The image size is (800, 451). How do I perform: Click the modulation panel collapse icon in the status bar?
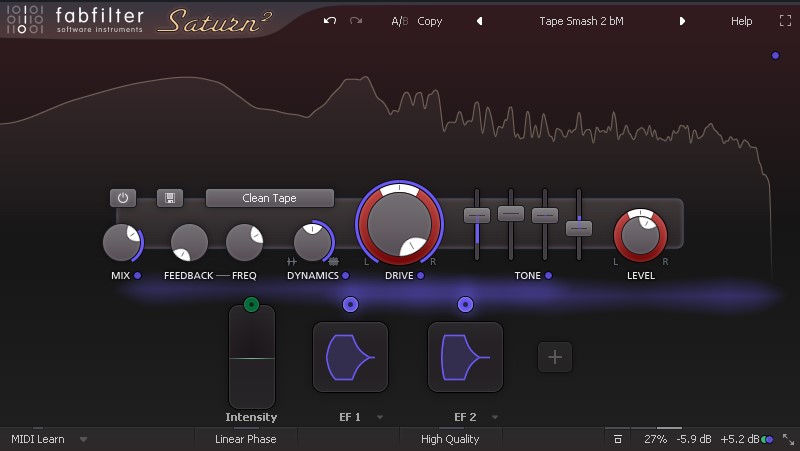pos(617,439)
